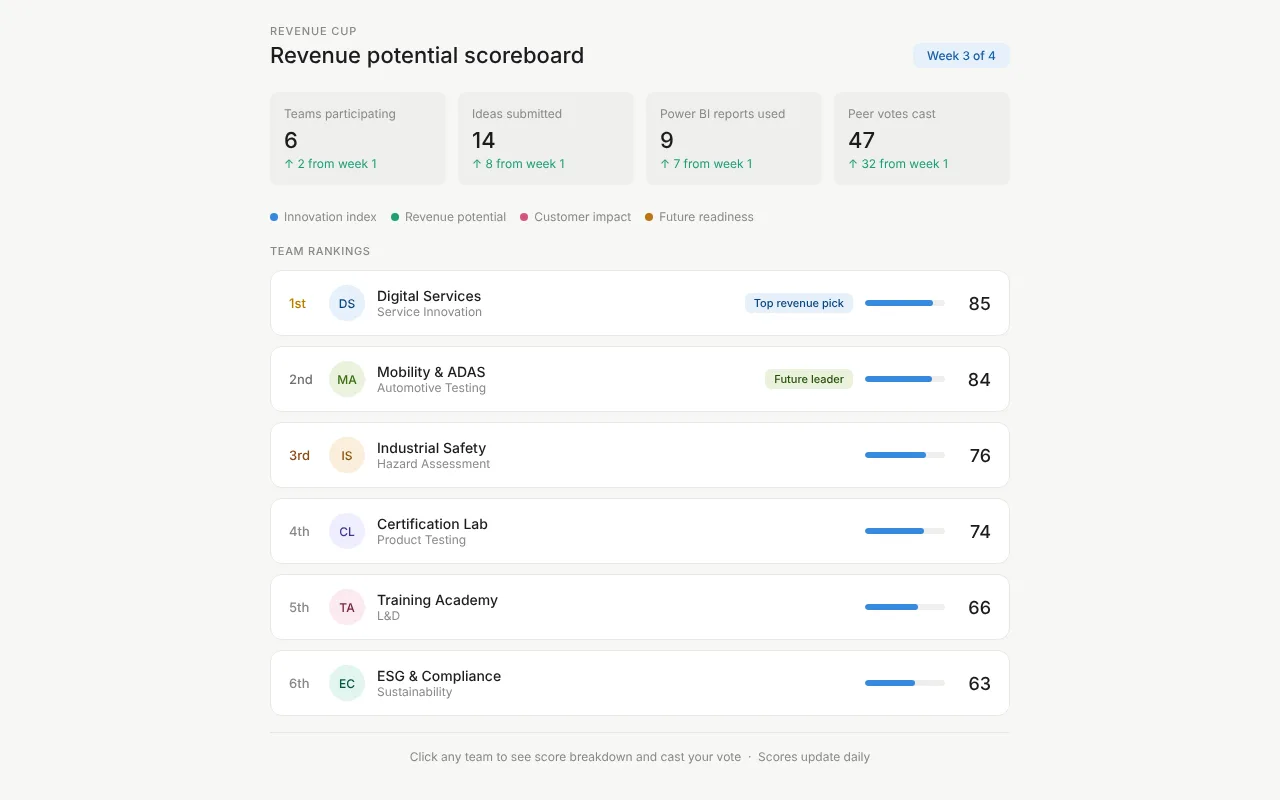Image resolution: width=1280 pixels, height=800 pixels.
Task: Click the score value 84
Action: (980, 379)
